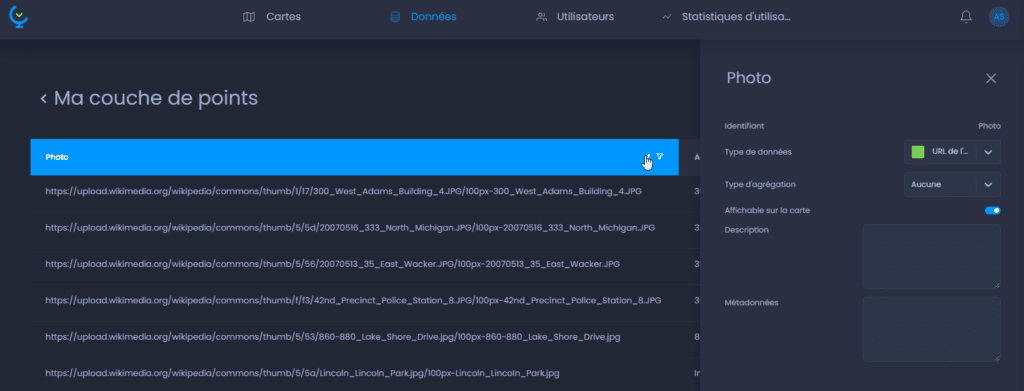Open the Données tab

[423, 17]
